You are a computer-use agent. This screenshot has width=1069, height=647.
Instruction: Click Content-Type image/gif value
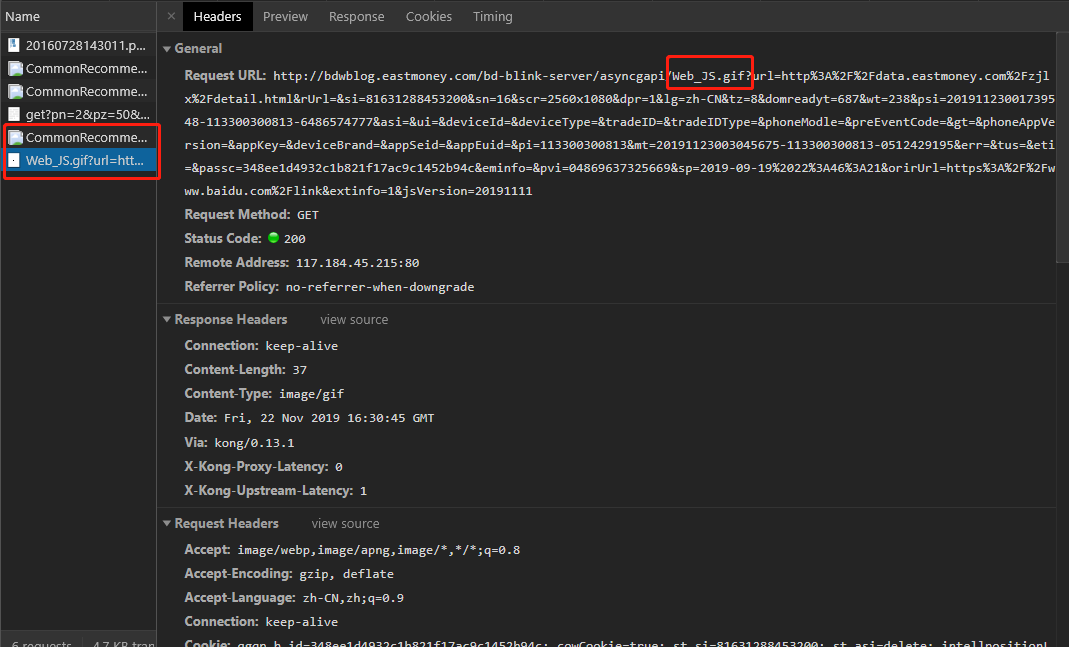312,394
